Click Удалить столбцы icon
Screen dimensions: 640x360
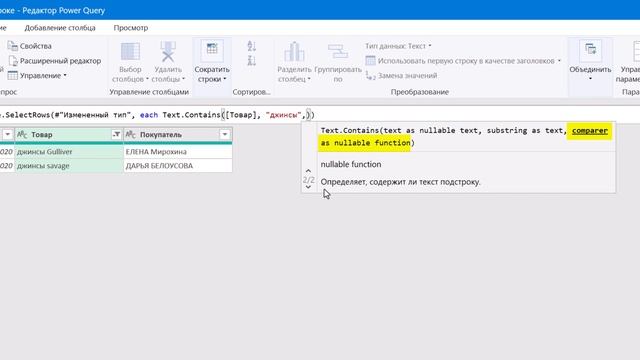pyautogui.click(x=168, y=52)
